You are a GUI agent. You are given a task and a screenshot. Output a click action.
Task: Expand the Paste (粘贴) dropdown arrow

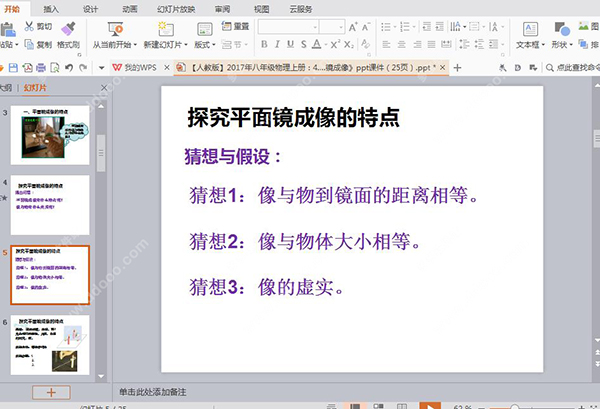tap(16, 45)
